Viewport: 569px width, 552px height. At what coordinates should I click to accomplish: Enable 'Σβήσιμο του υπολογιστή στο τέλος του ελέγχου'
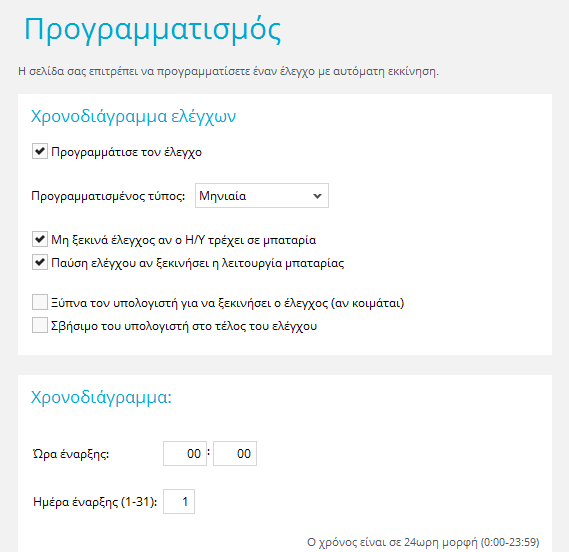40,325
